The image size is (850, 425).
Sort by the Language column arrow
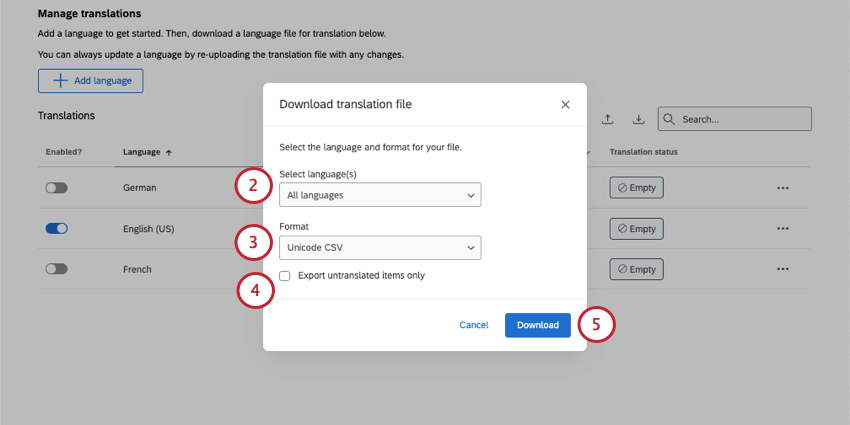[168, 152]
